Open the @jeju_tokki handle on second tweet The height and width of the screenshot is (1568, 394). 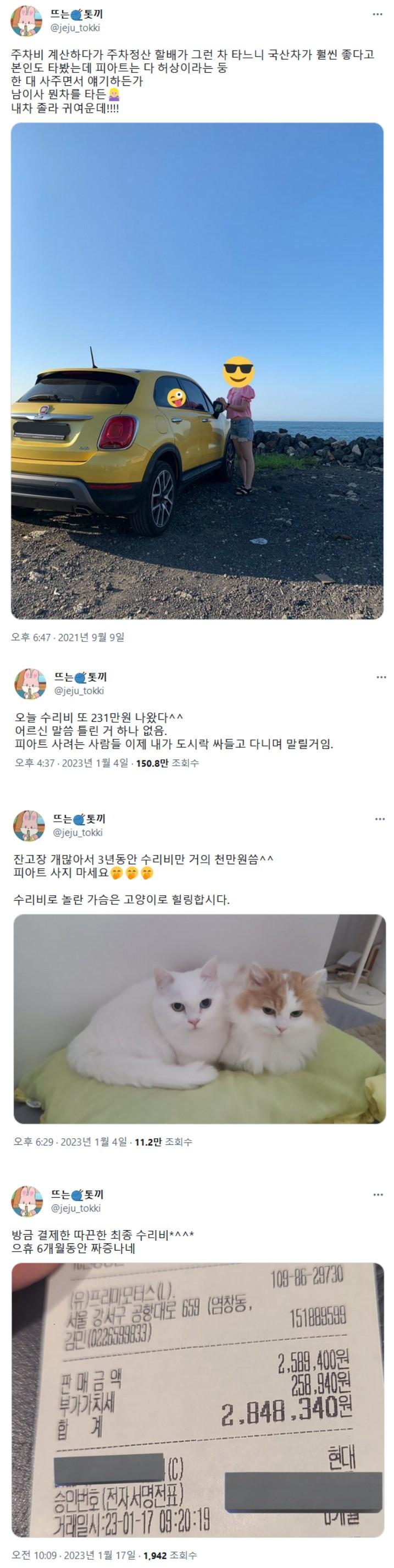coord(79,691)
